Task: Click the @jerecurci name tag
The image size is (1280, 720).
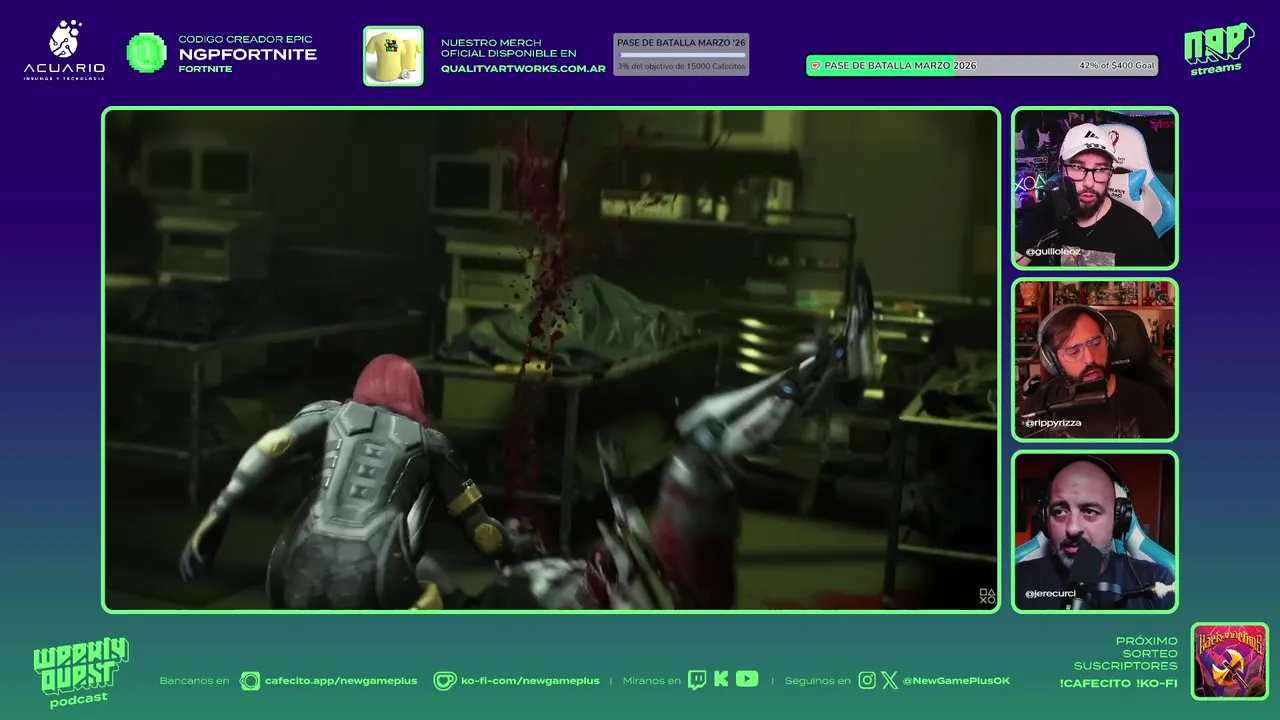Action: [1050, 594]
